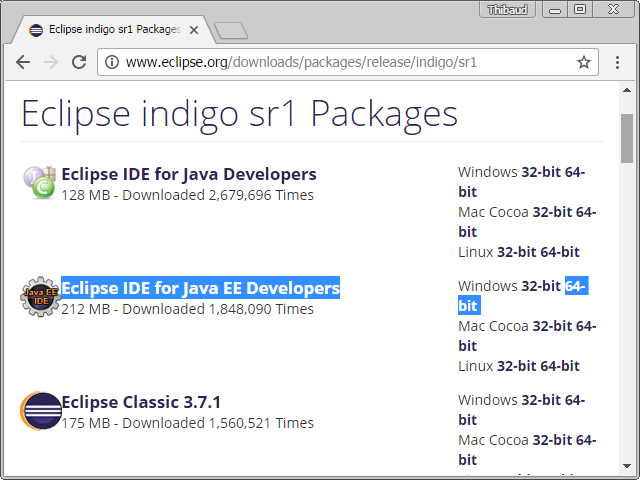The height and width of the screenshot is (480, 640).
Task: Open the Chrome three-dot menu
Action: (618, 62)
